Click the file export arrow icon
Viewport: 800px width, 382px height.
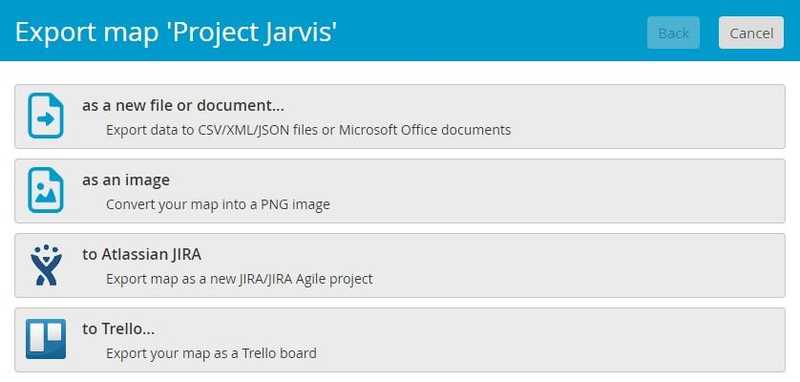tap(45, 116)
